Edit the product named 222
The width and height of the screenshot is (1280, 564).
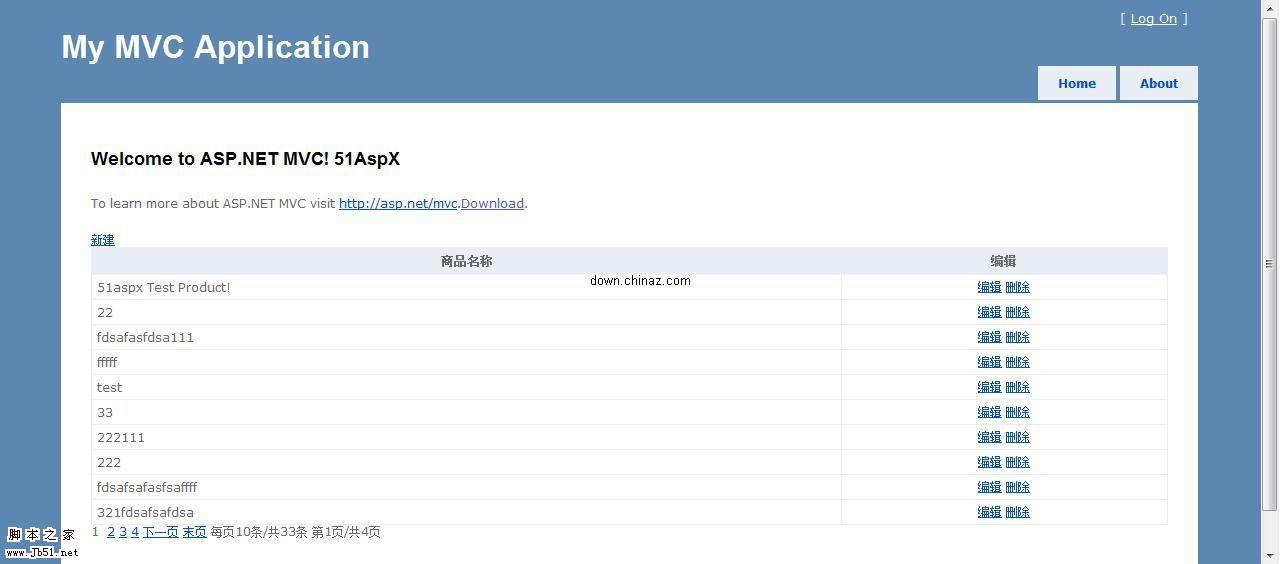coord(989,462)
